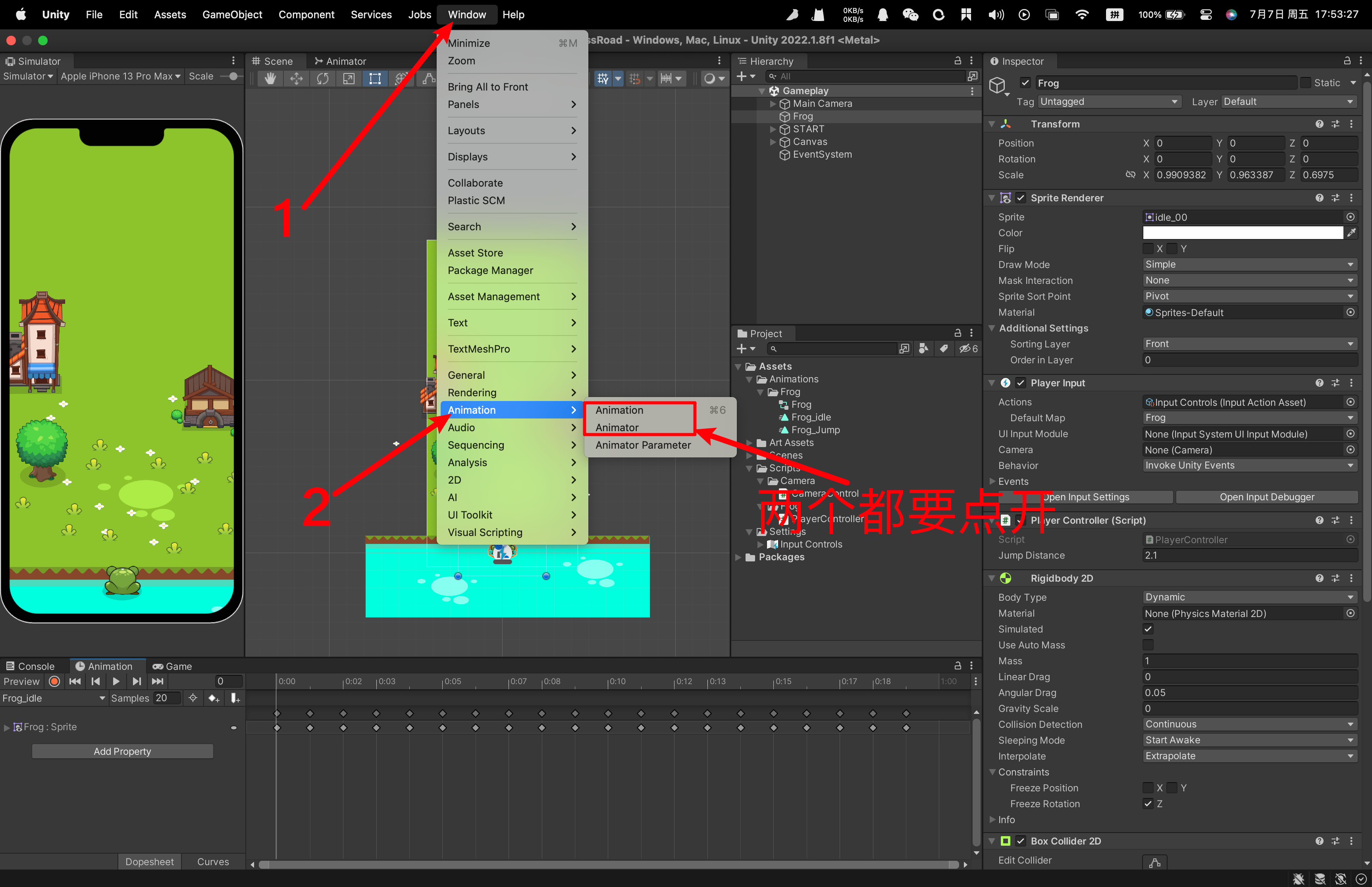The width and height of the screenshot is (1372, 887).
Task: Switch to the Console tab
Action: [31, 666]
